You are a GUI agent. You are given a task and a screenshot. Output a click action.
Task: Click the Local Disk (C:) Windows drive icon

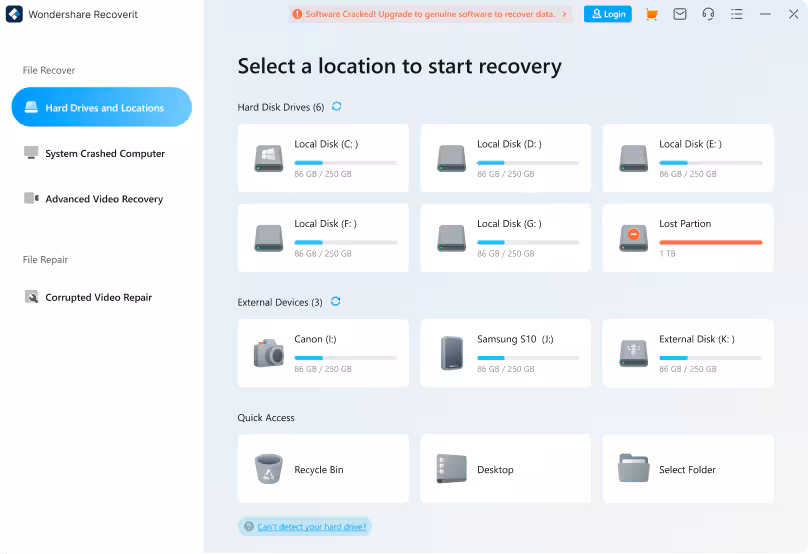pos(268,158)
